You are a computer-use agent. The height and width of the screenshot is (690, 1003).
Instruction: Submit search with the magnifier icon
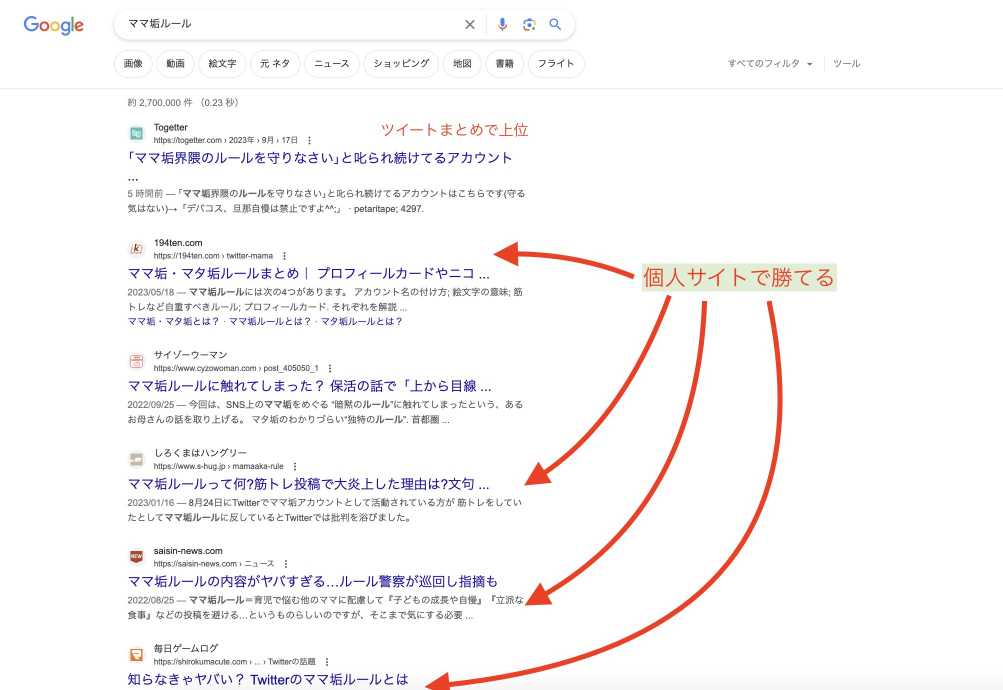pyautogui.click(x=555, y=24)
